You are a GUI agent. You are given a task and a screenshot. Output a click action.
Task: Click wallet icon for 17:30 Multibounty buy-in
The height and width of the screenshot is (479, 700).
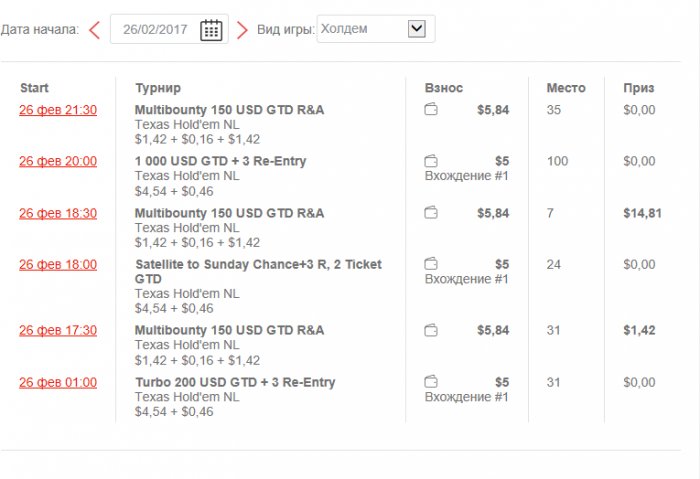point(431,330)
